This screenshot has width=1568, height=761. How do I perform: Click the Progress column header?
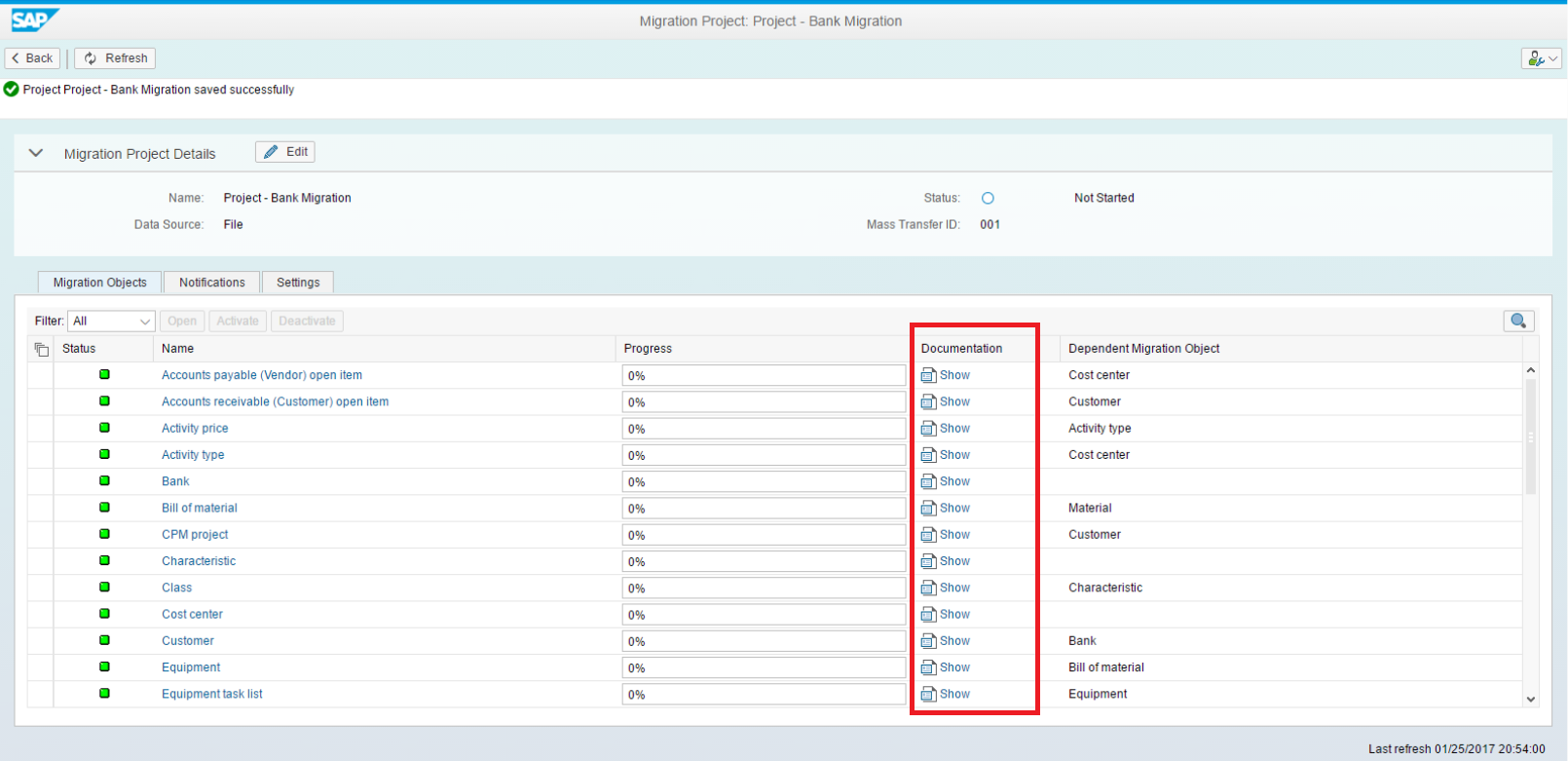click(764, 349)
